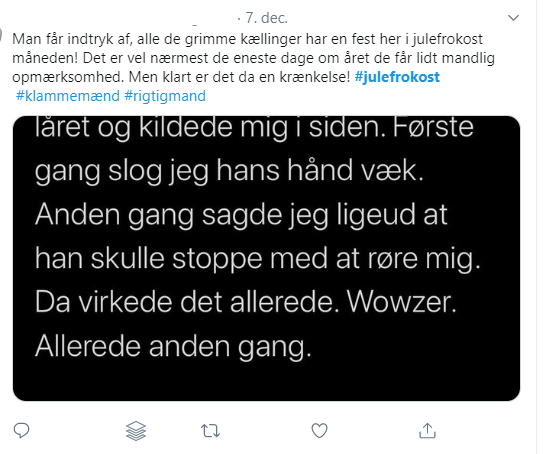Click the 'Allerede anden gang.' line in image
Image resolution: width=545 pixels, height=454 pixels.
click(x=173, y=347)
